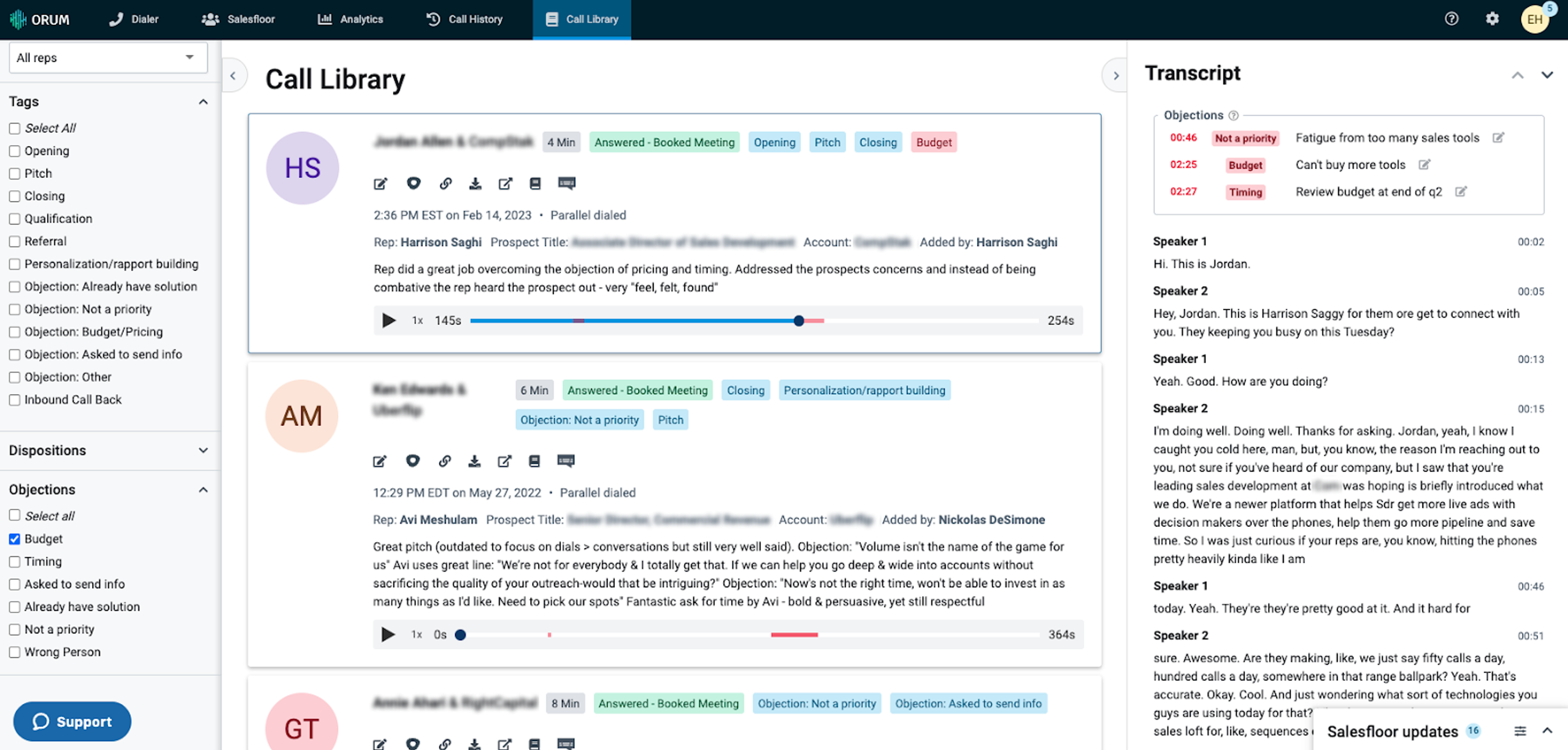The width and height of the screenshot is (1568, 750).
Task: Click the HS call playback slider handle
Action: pyautogui.click(x=799, y=321)
